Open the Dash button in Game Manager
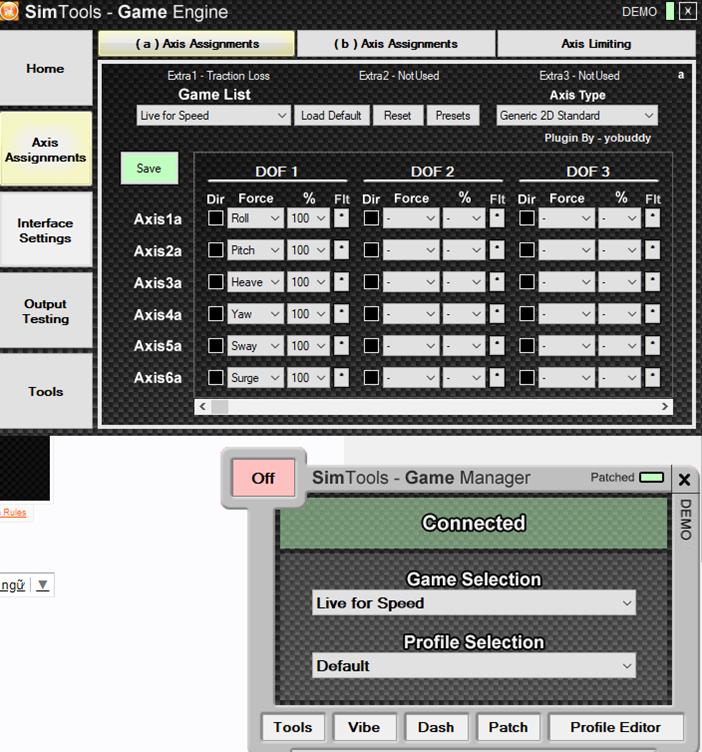Screen dimensions: 702x752 (436, 727)
